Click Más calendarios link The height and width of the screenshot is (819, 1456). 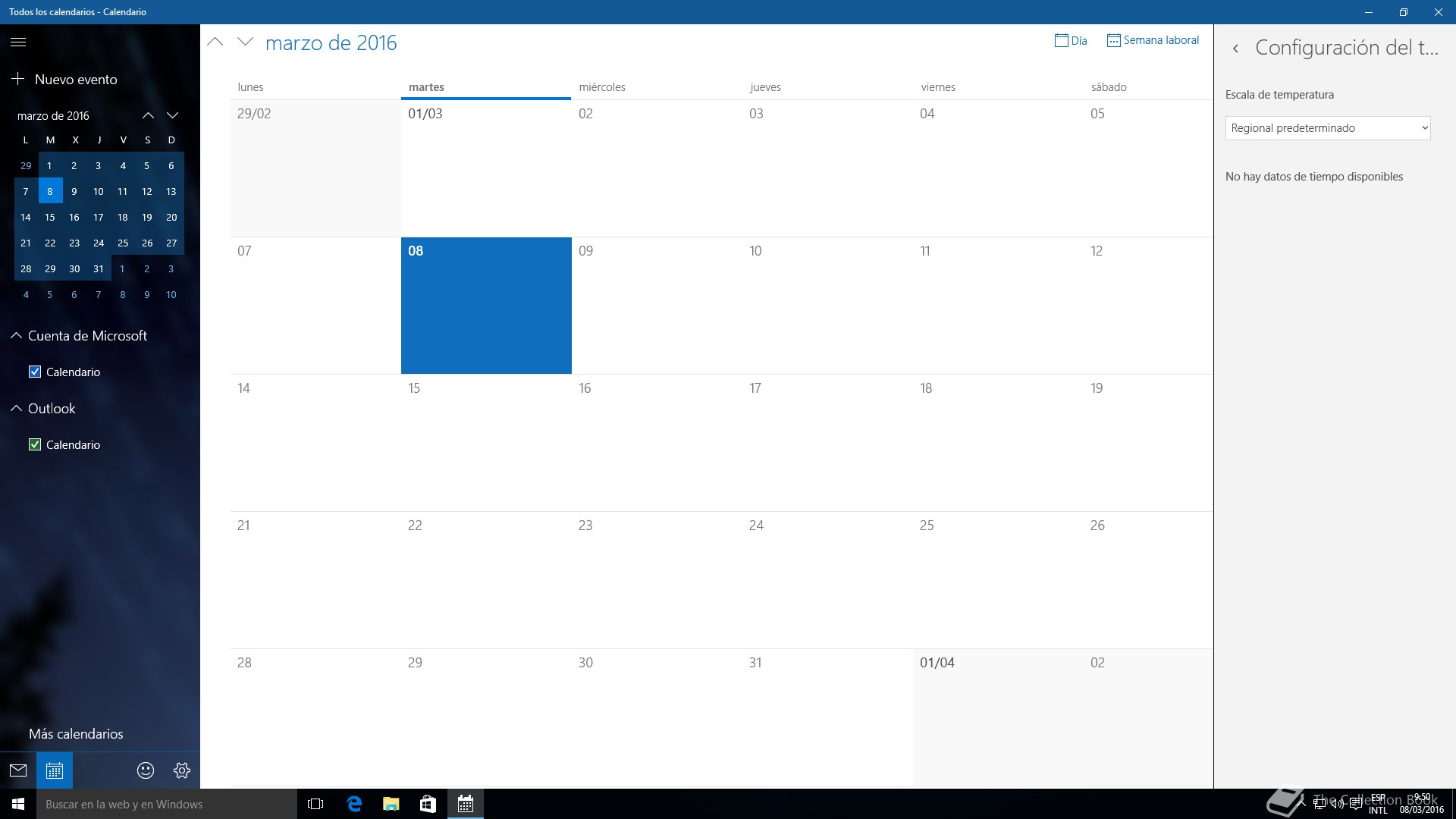tap(76, 734)
